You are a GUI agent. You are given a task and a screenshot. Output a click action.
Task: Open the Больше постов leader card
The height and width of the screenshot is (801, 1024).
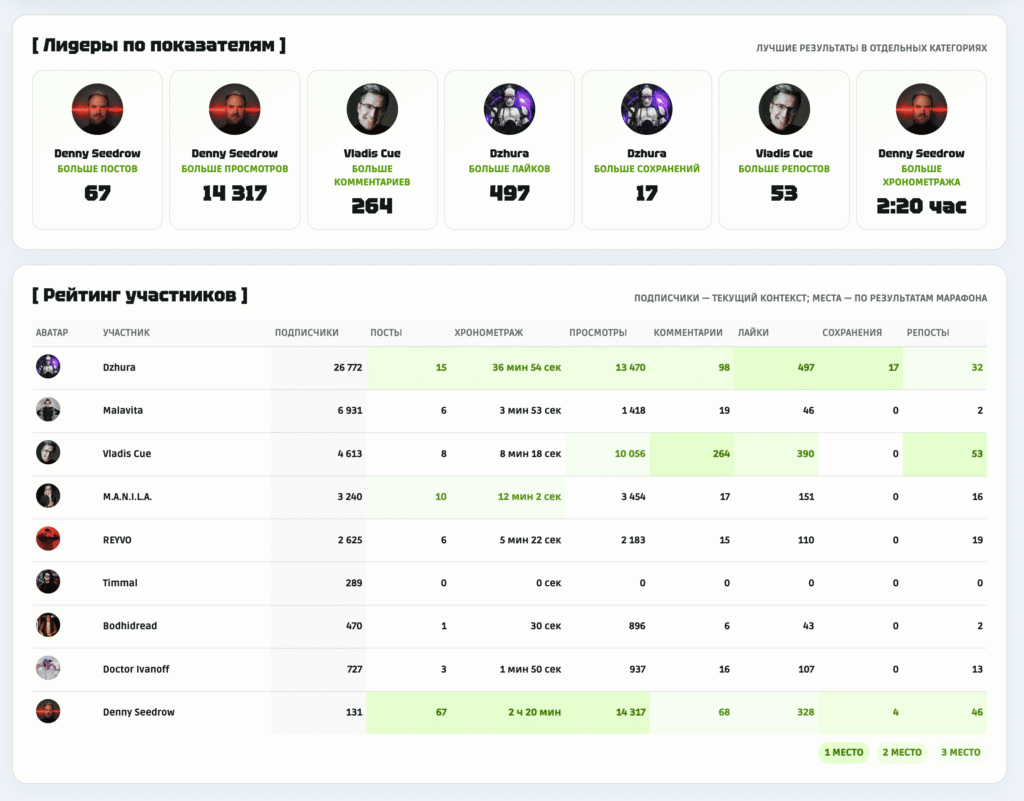click(97, 149)
